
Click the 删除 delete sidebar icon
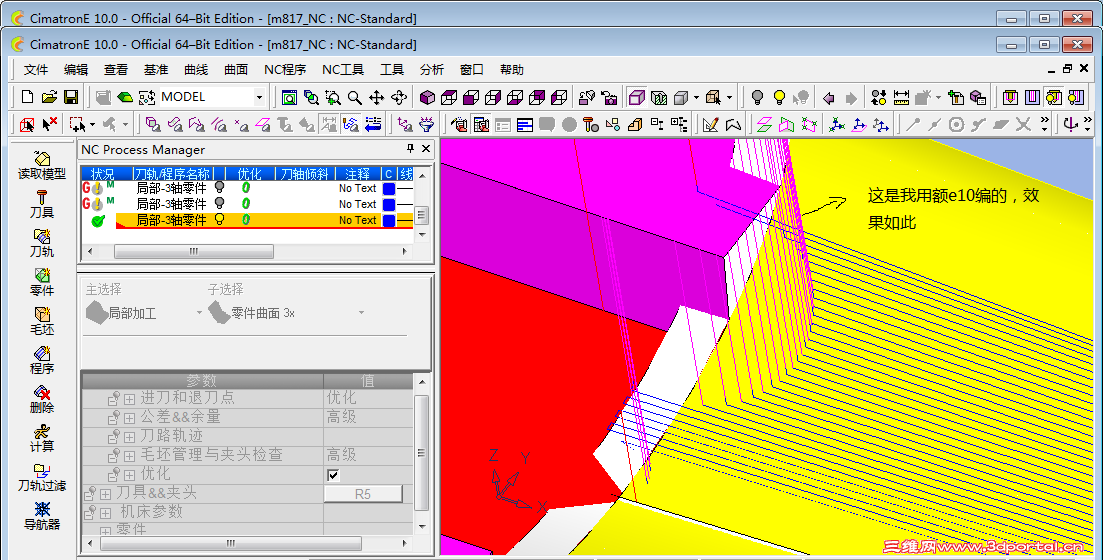click(x=42, y=400)
